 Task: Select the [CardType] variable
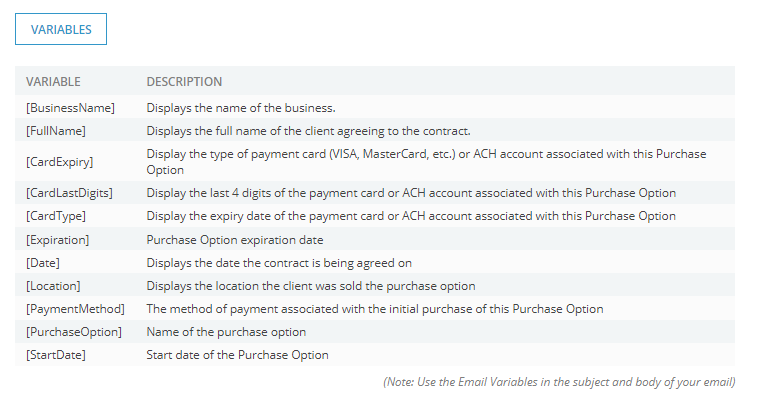(x=56, y=216)
